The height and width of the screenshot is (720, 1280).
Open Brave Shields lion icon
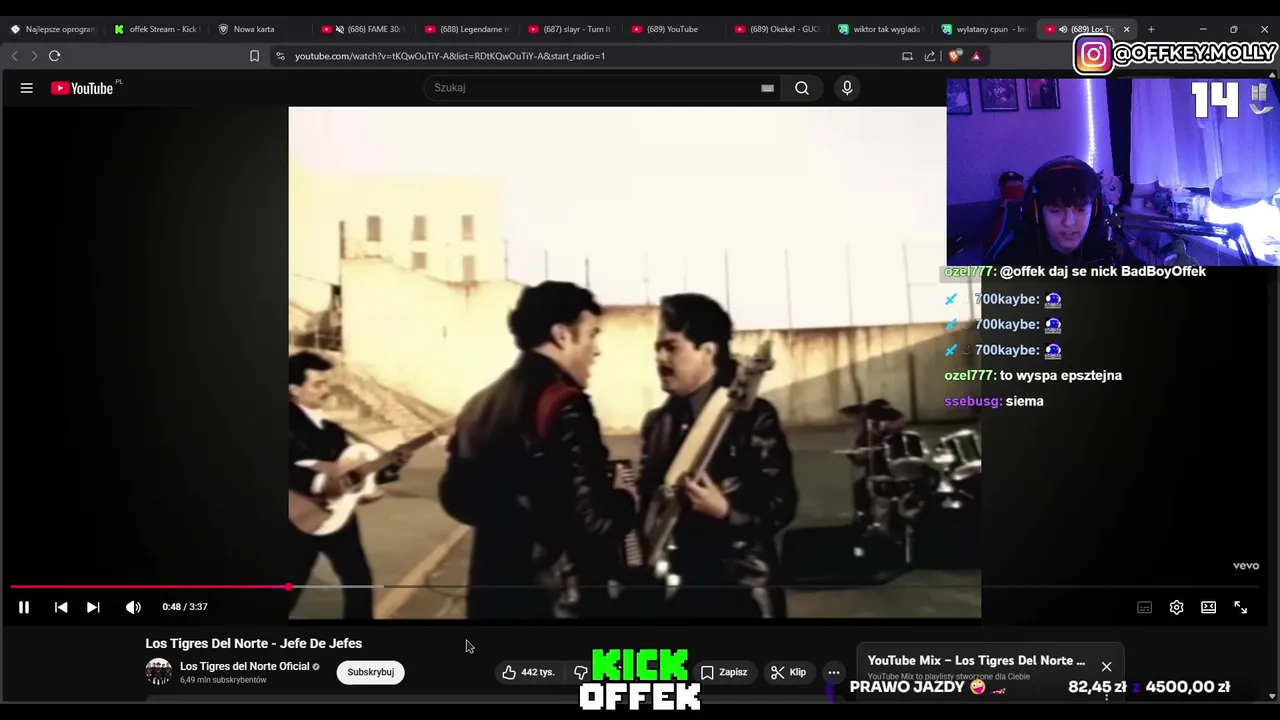954,56
